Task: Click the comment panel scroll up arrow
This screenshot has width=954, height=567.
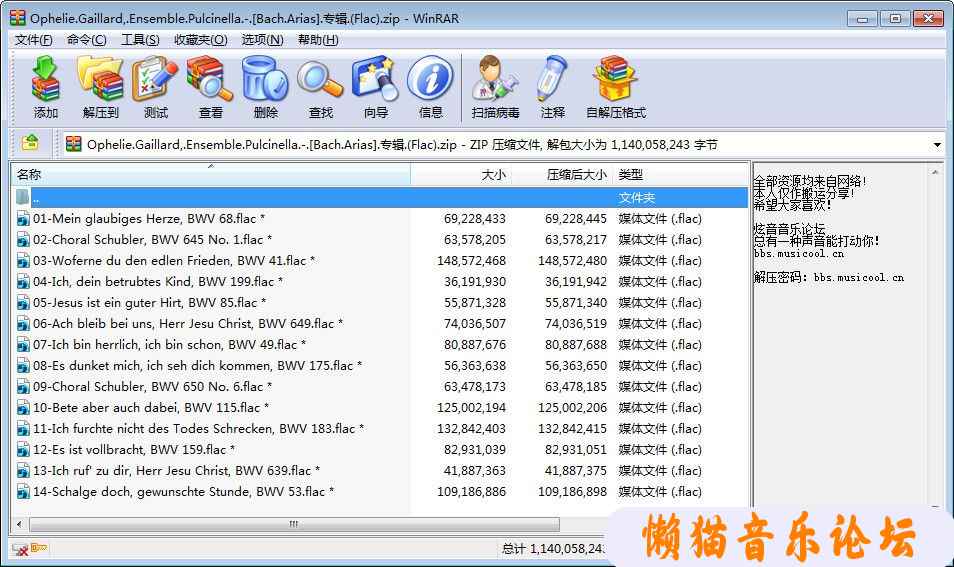Action: pyautogui.click(x=935, y=173)
